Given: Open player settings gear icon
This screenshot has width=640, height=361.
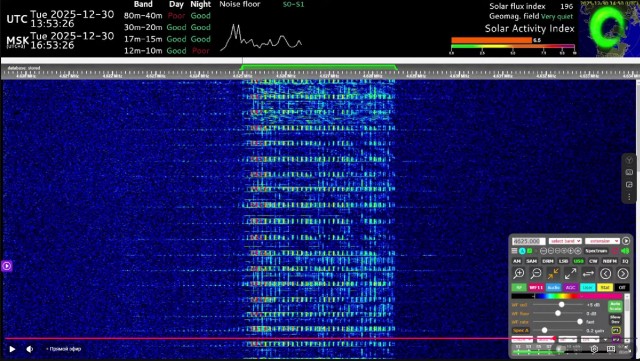Looking at the screenshot, I should (x=594, y=349).
